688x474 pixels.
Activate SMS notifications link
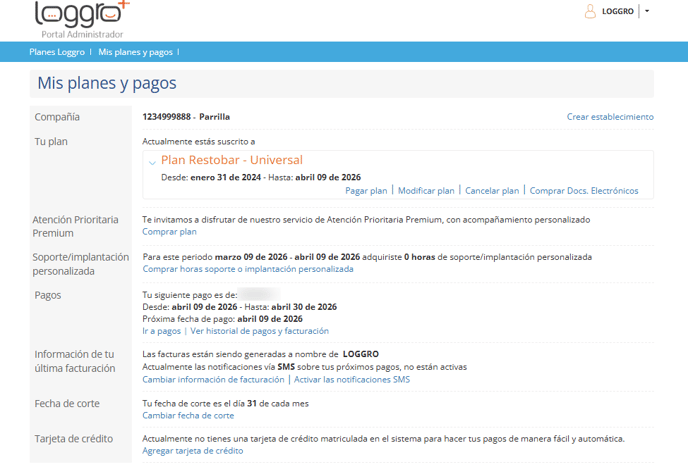tap(351, 380)
